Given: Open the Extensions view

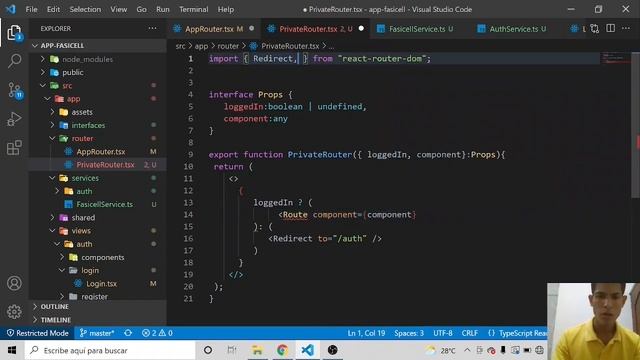Looking at the screenshot, I should [14, 148].
